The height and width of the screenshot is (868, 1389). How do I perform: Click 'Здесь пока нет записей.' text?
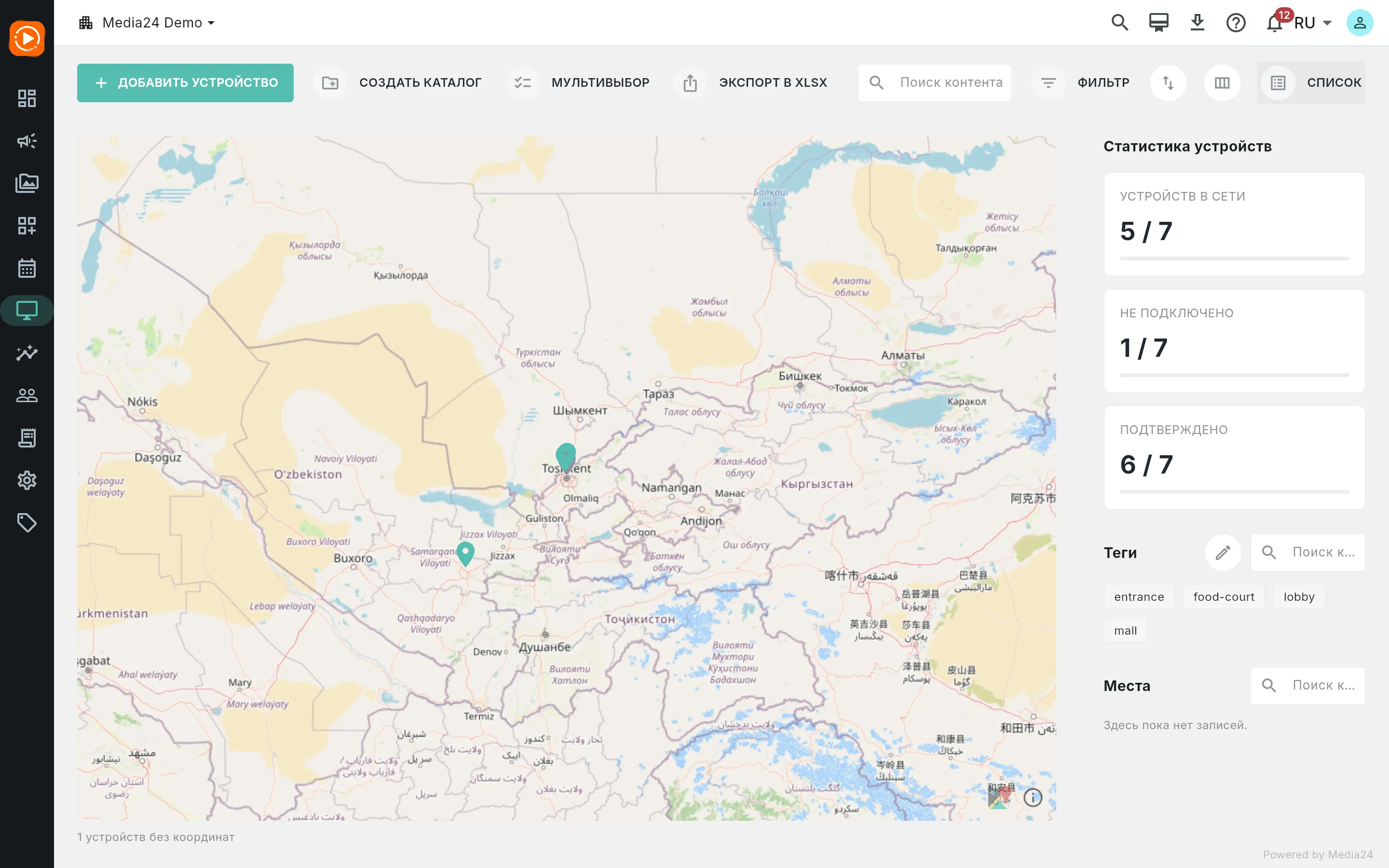(x=1175, y=725)
